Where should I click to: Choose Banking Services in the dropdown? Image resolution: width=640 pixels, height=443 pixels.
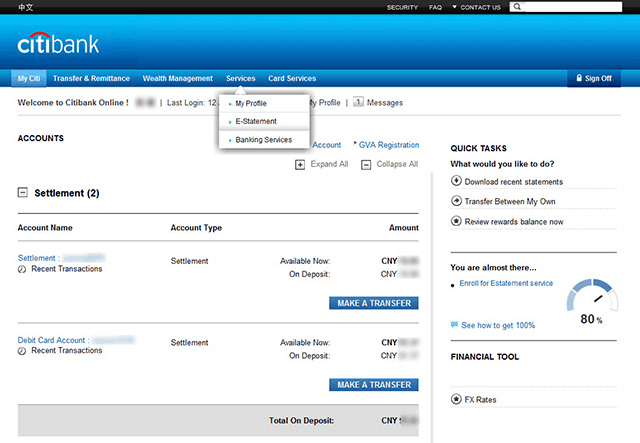[263, 140]
